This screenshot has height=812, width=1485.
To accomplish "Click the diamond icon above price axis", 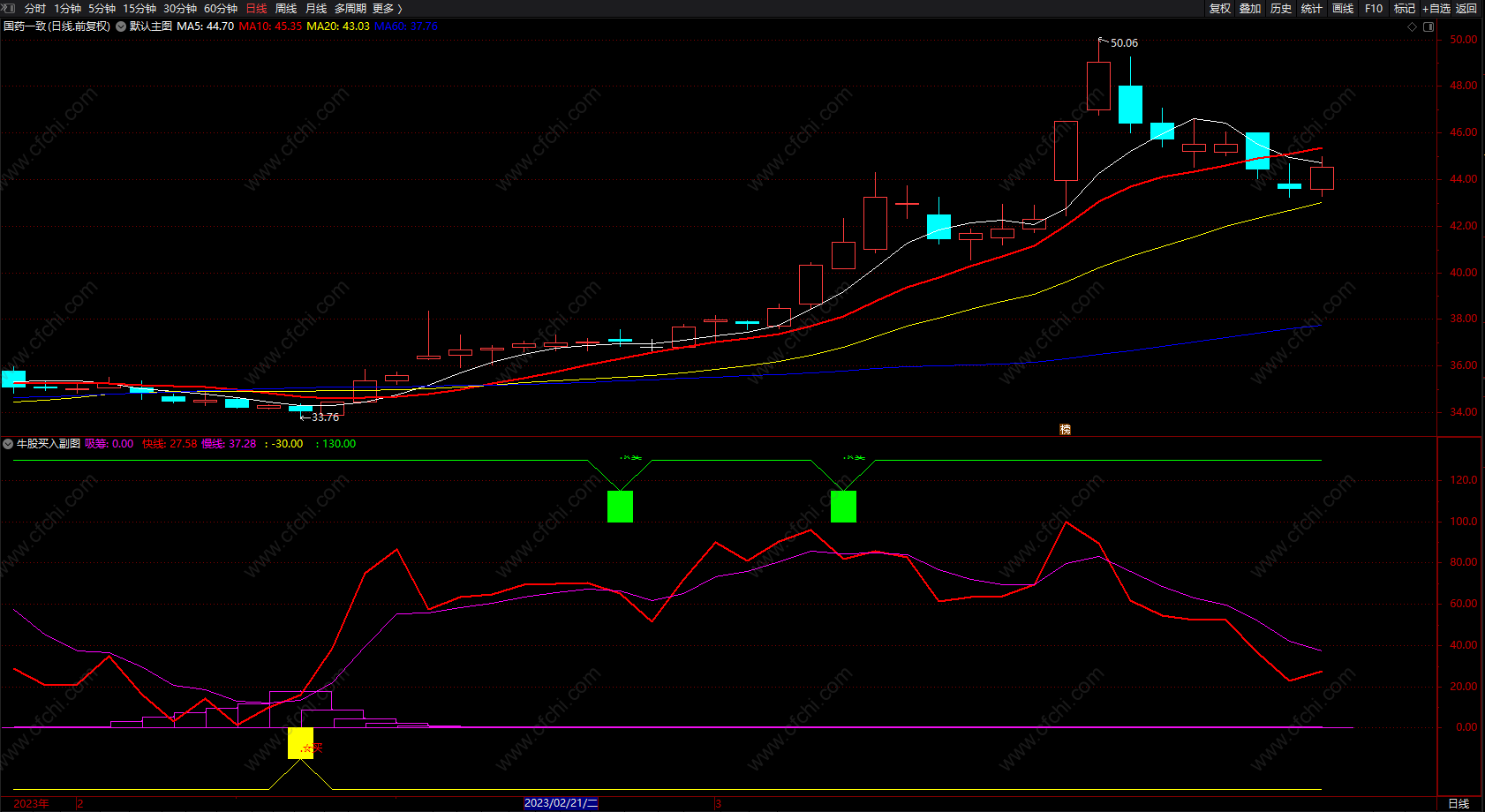I will coord(1412,26).
